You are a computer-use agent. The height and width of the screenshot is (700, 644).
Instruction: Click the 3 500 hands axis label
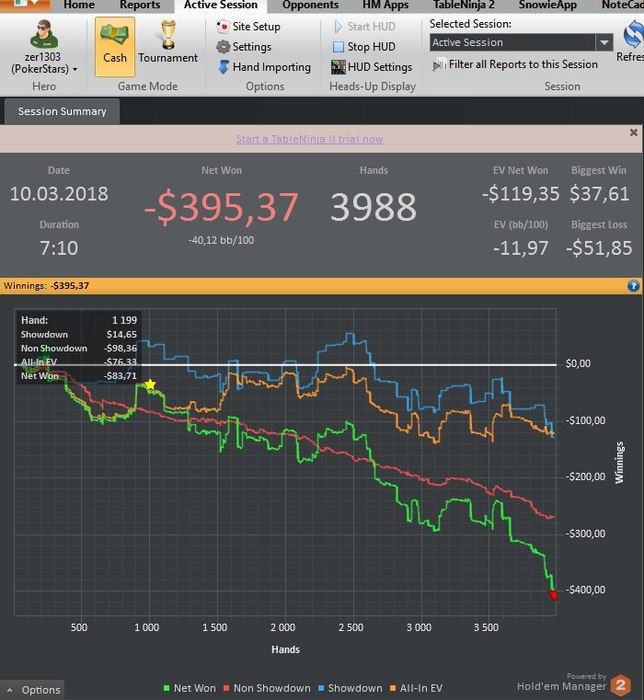pos(486,627)
